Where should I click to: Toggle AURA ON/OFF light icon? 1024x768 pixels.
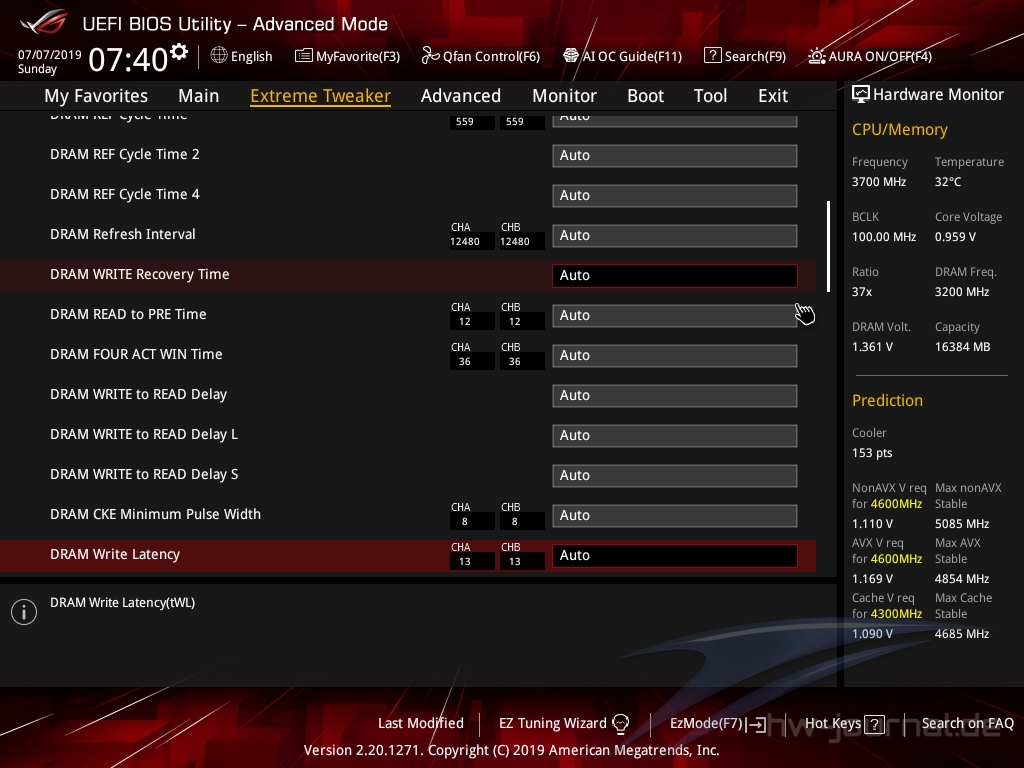[x=816, y=56]
